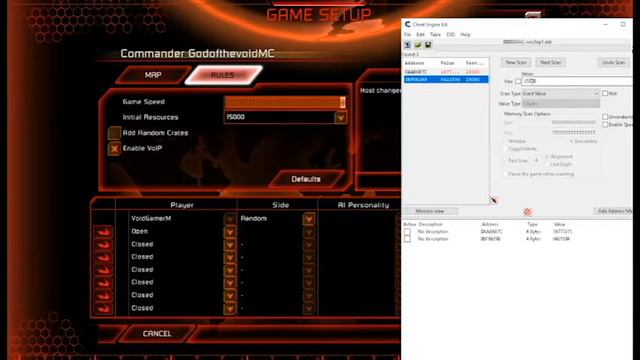Click the red clear-address-list icon

[527, 211]
